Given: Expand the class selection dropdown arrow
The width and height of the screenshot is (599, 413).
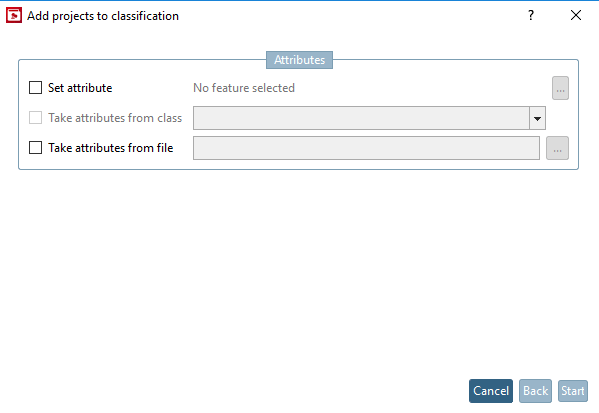Looking at the screenshot, I should point(537,118).
